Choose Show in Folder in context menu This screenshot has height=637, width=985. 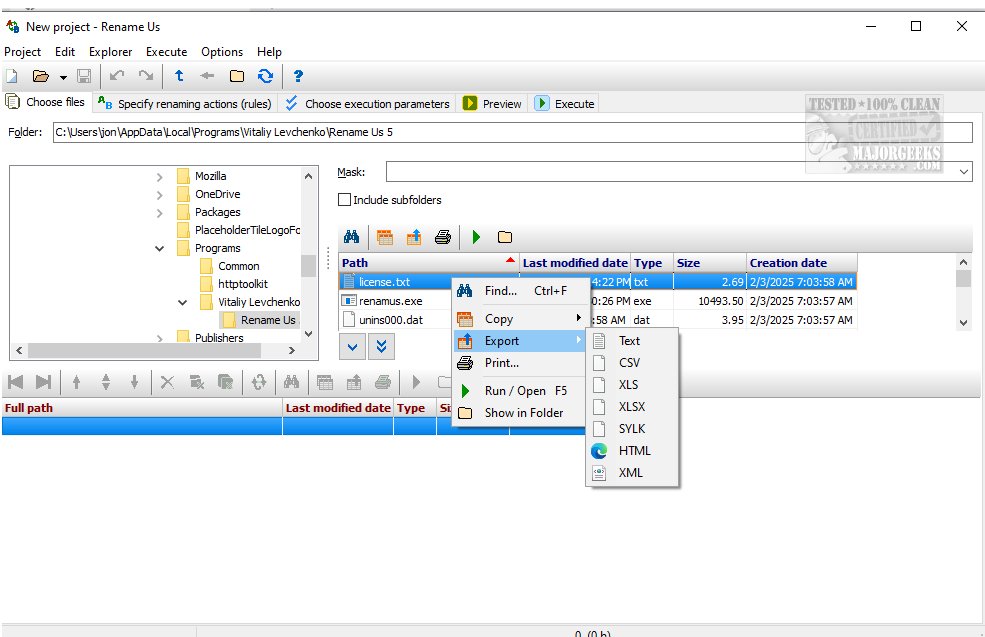(521, 413)
